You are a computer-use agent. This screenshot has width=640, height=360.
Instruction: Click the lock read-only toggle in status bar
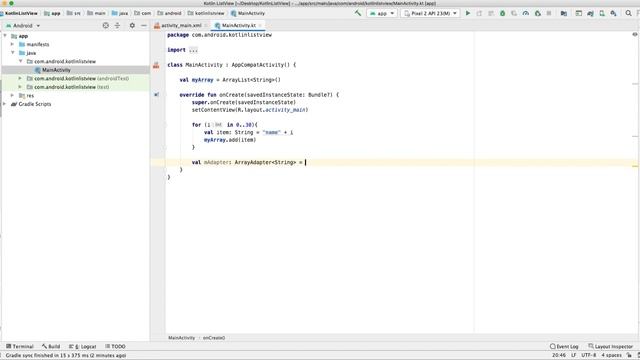629,355
